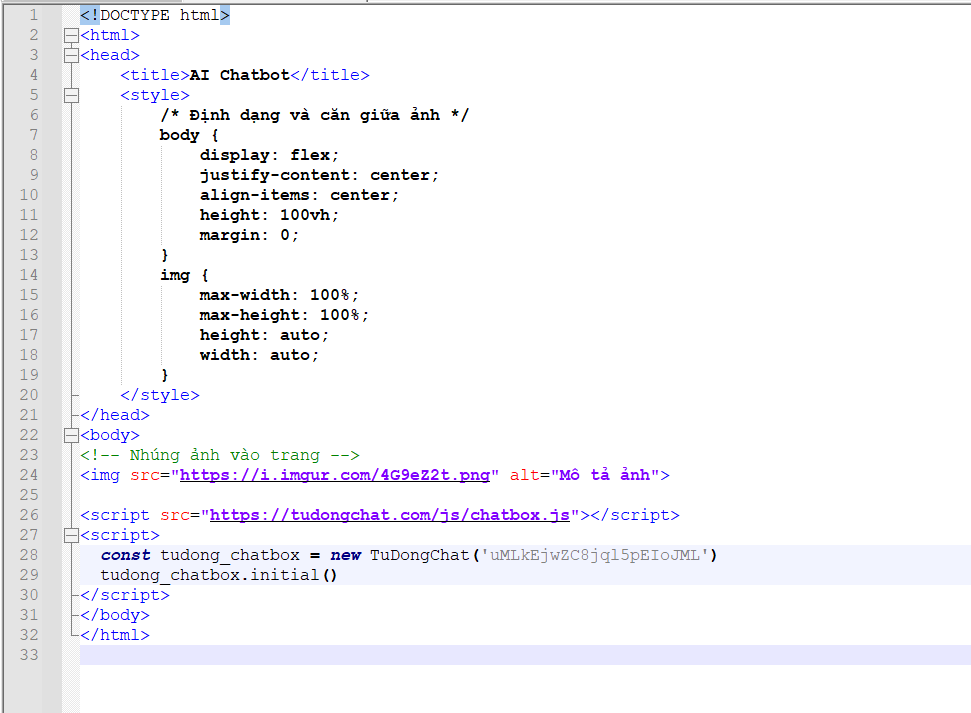Viewport: 971px width, 713px height.
Task: Click the 'max-width: 100%;' line
Action: click(279, 295)
